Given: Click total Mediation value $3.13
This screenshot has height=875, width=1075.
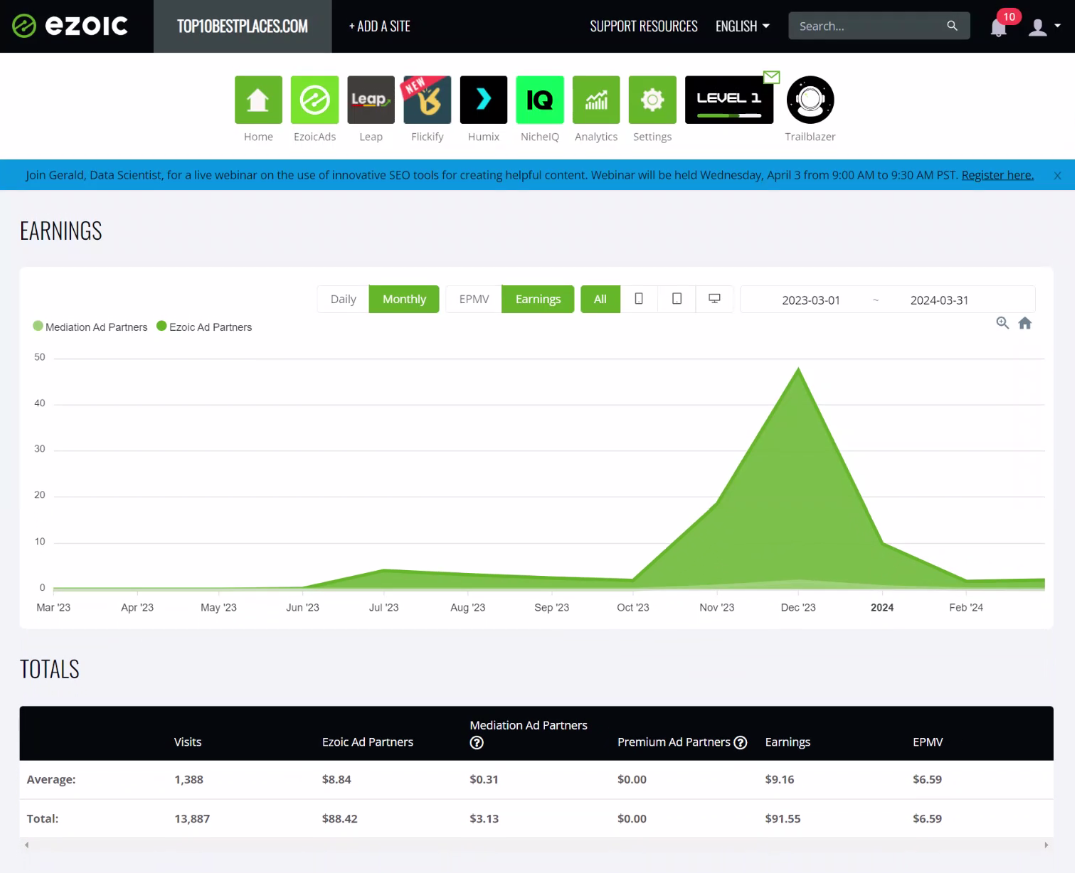Looking at the screenshot, I should (x=484, y=819).
